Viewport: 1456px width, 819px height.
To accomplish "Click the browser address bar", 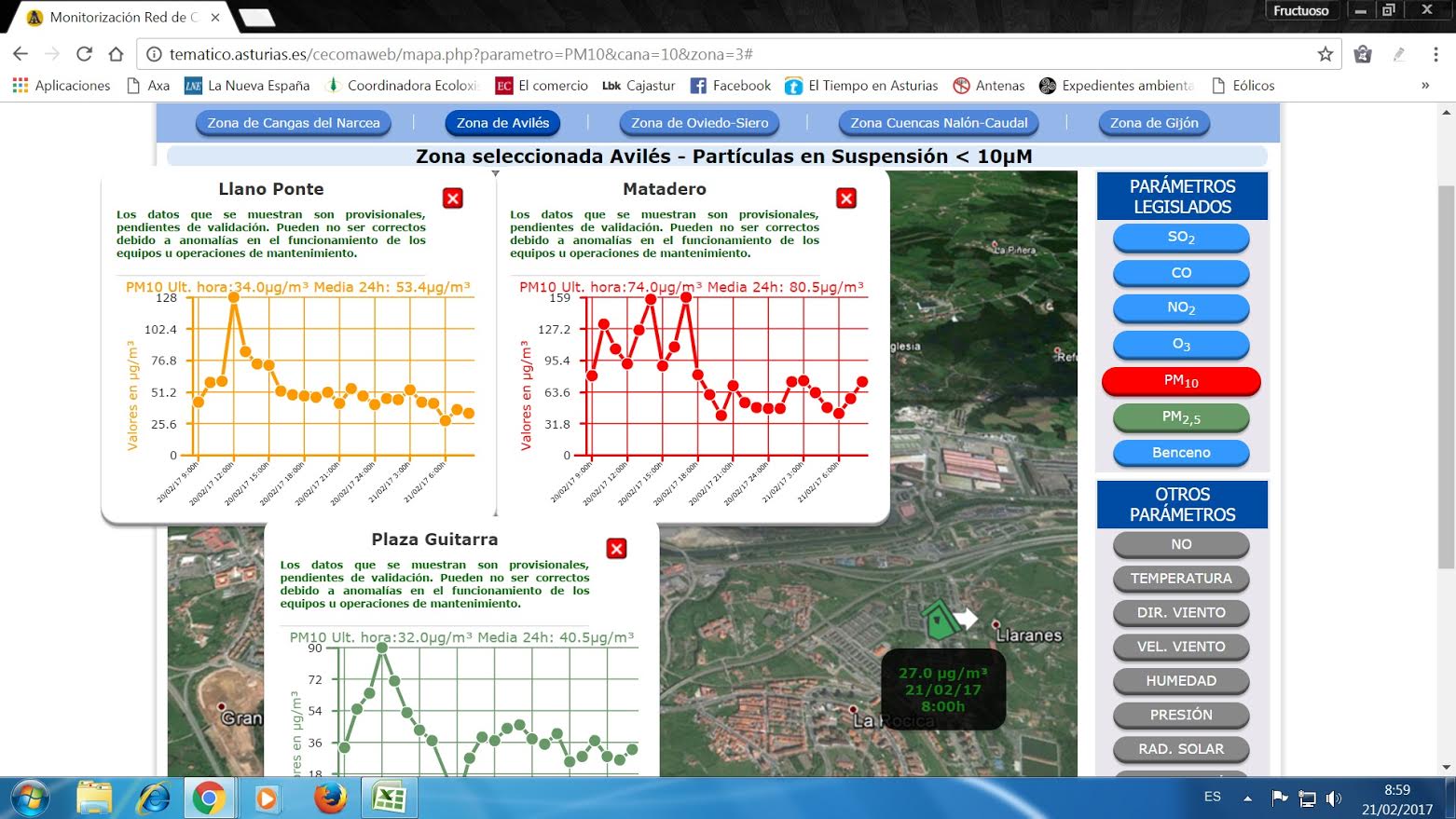I will click(x=727, y=54).
